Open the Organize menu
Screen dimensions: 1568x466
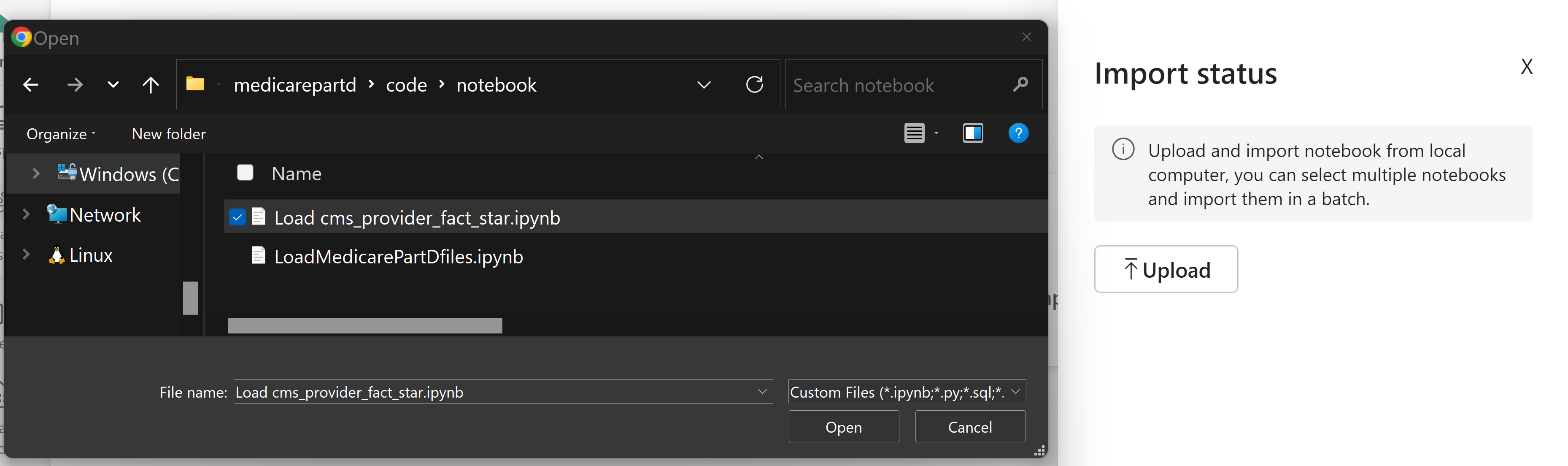coord(61,133)
